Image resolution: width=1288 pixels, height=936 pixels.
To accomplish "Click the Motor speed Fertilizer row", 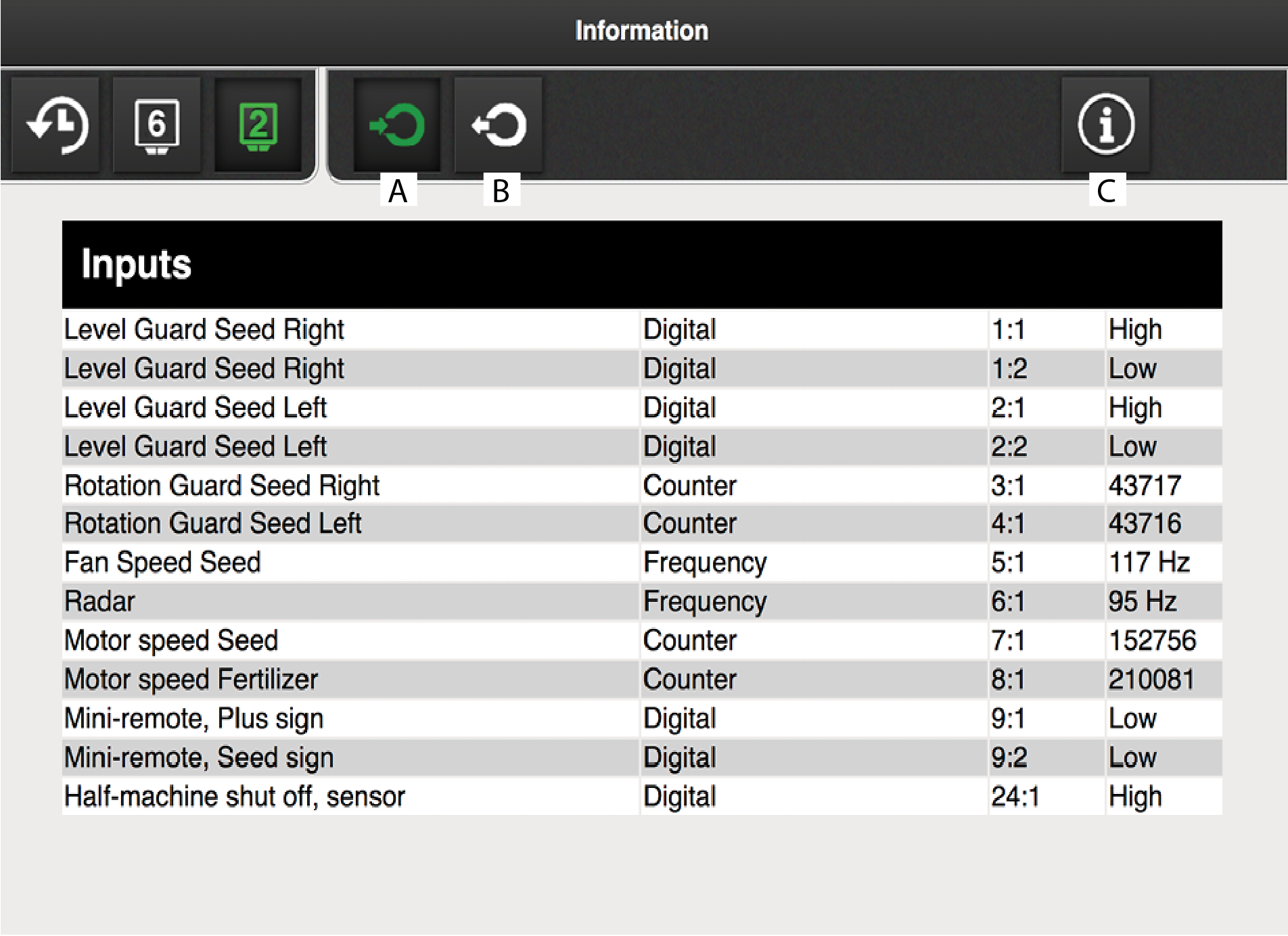I will [x=191, y=680].
